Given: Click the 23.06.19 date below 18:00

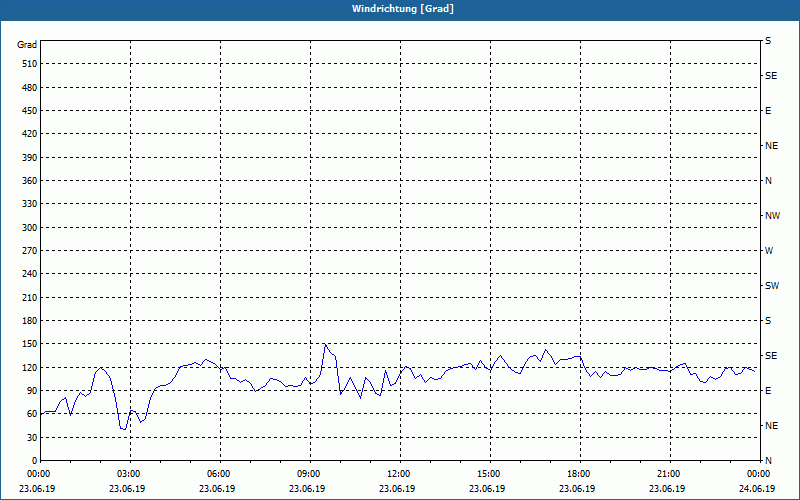Looking at the screenshot, I should point(577,489).
